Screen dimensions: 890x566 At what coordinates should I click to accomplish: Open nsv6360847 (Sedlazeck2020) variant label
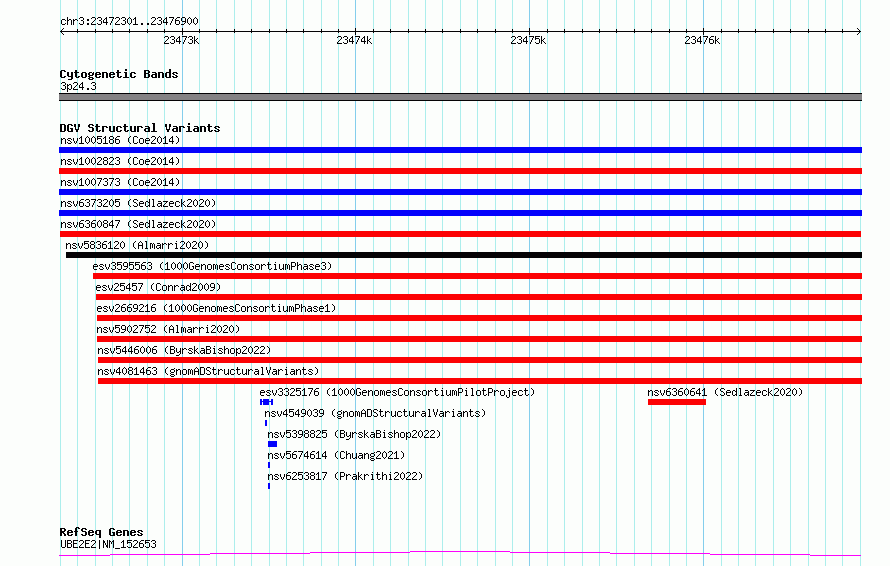point(138,224)
